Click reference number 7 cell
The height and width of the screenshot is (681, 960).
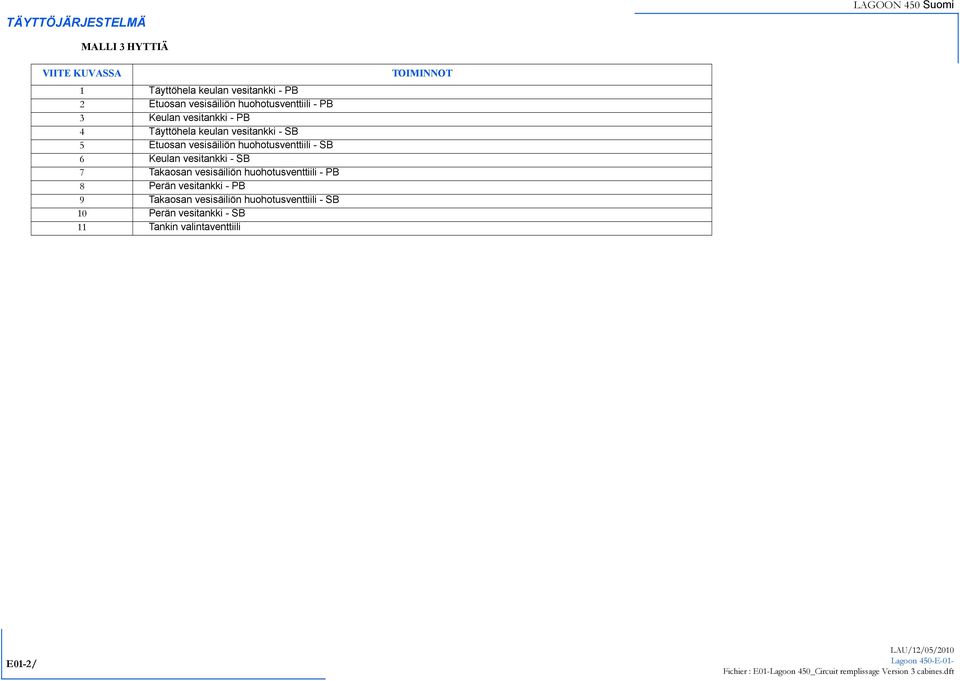(x=82, y=173)
